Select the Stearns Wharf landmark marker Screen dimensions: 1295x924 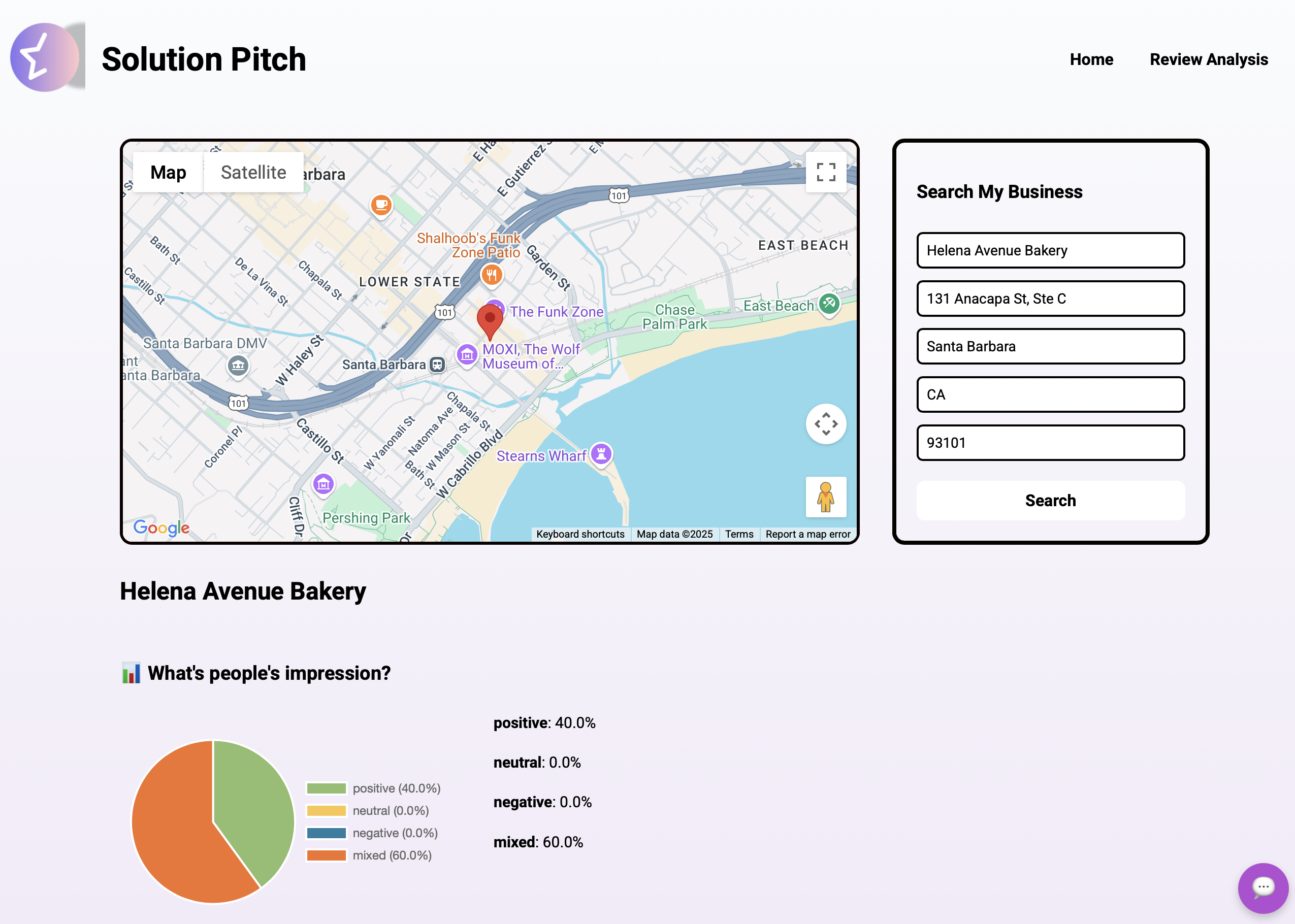click(x=601, y=454)
